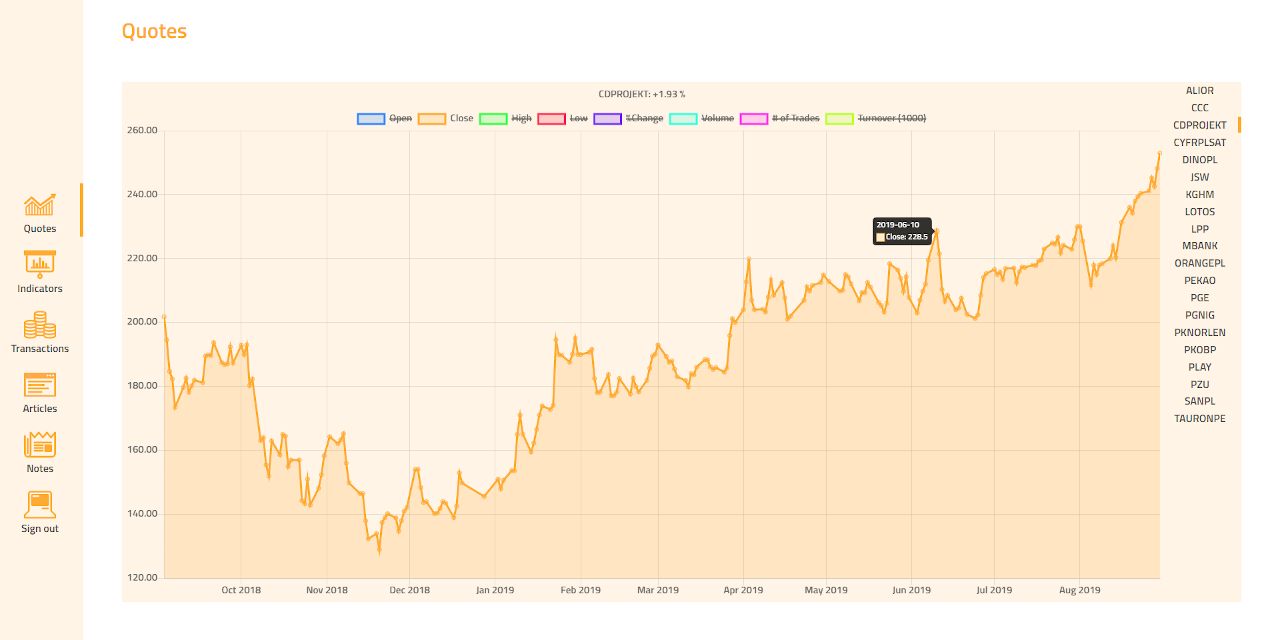
Task: Toggle the %Change series in chart legend
Action: (629, 118)
